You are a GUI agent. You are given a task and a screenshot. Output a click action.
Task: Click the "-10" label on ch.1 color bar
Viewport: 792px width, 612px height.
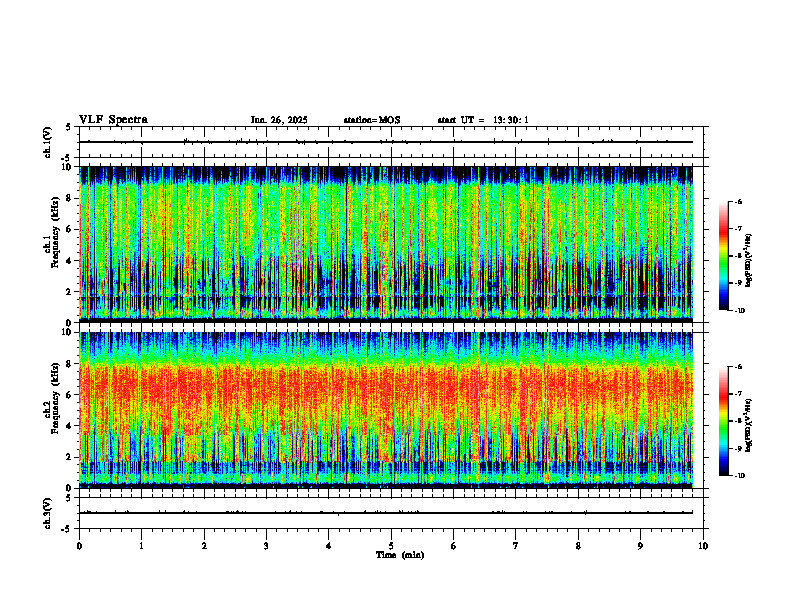click(x=740, y=311)
